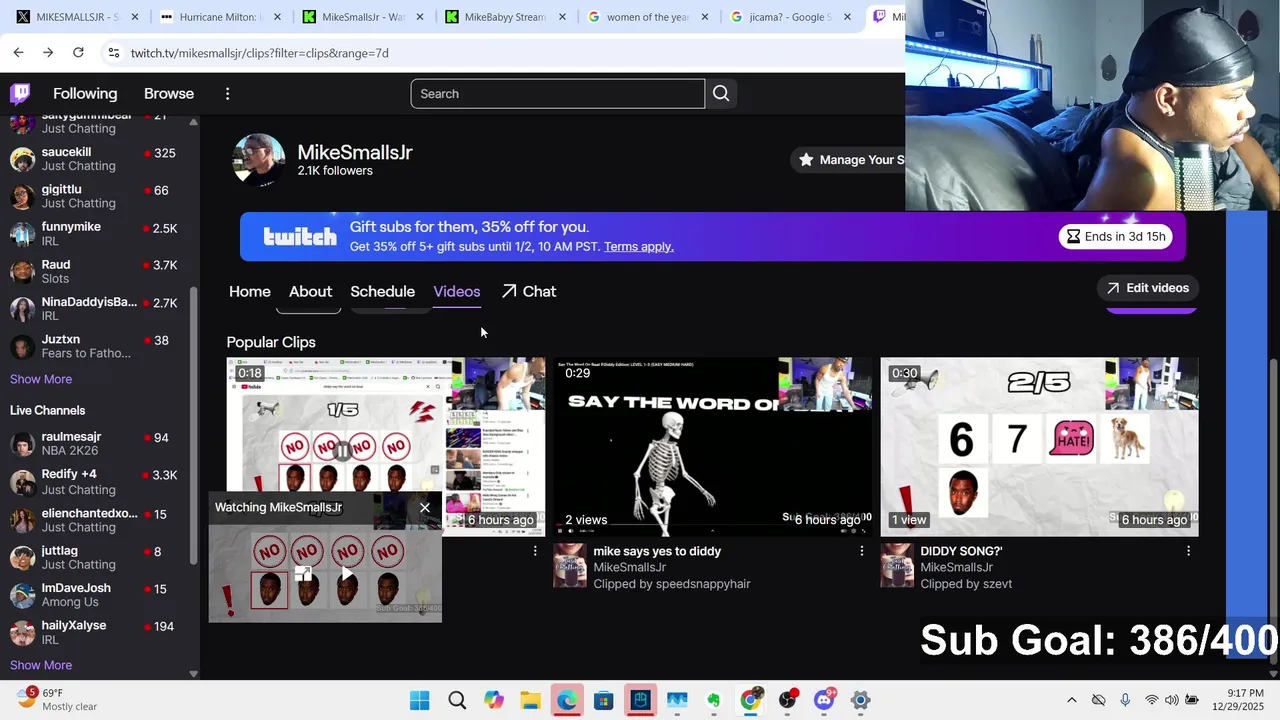This screenshot has height=720, width=1280.
Task: Open taskbar search
Action: (x=457, y=700)
